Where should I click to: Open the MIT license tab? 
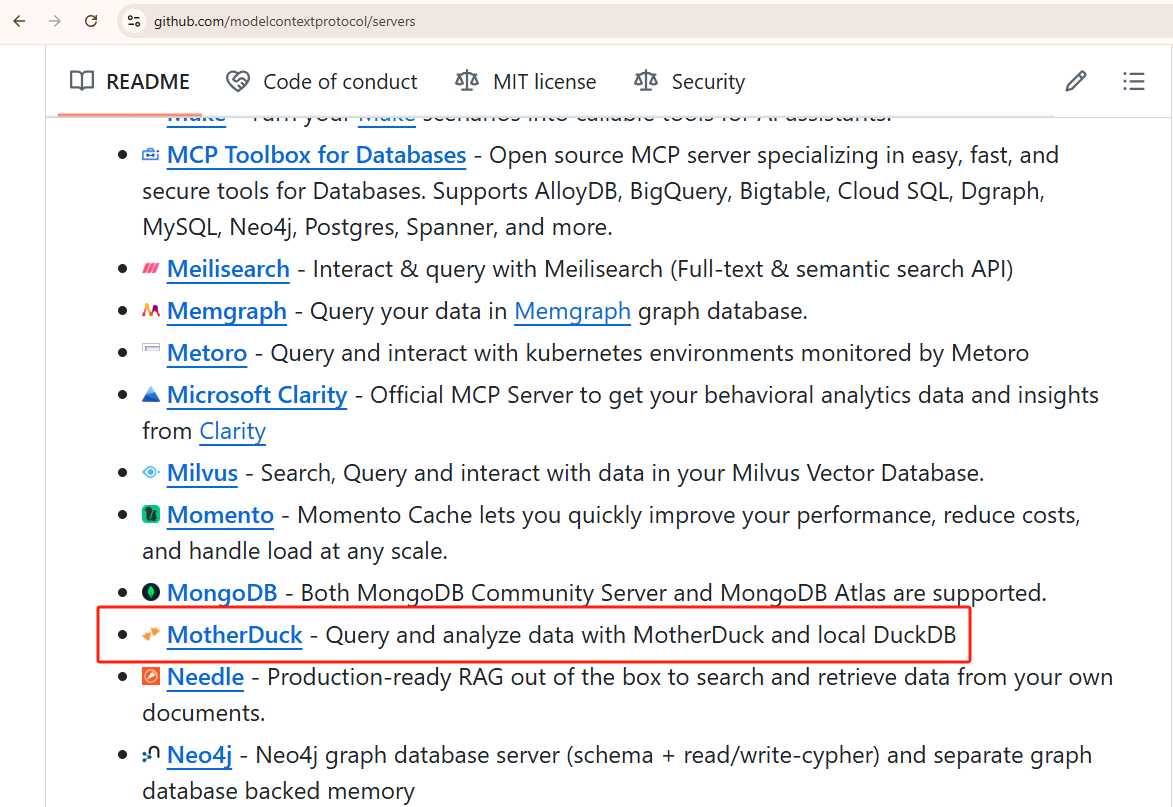click(525, 82)
